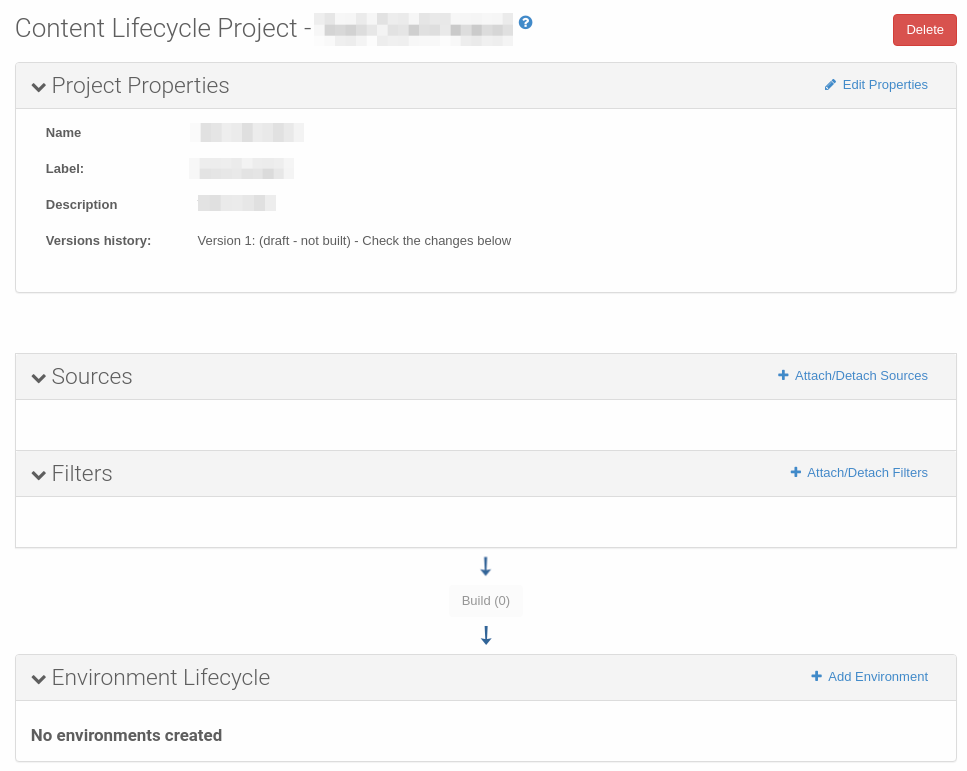967x771 pixels.
Task: Click the 'No environments created' message
Action: pos(126,735)
